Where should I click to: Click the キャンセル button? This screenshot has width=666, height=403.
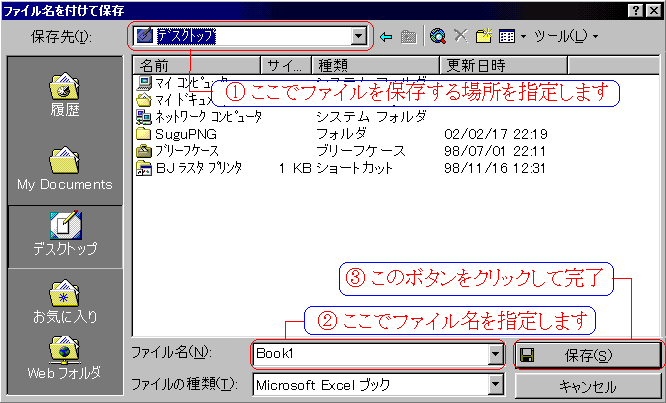click(587, 385)
